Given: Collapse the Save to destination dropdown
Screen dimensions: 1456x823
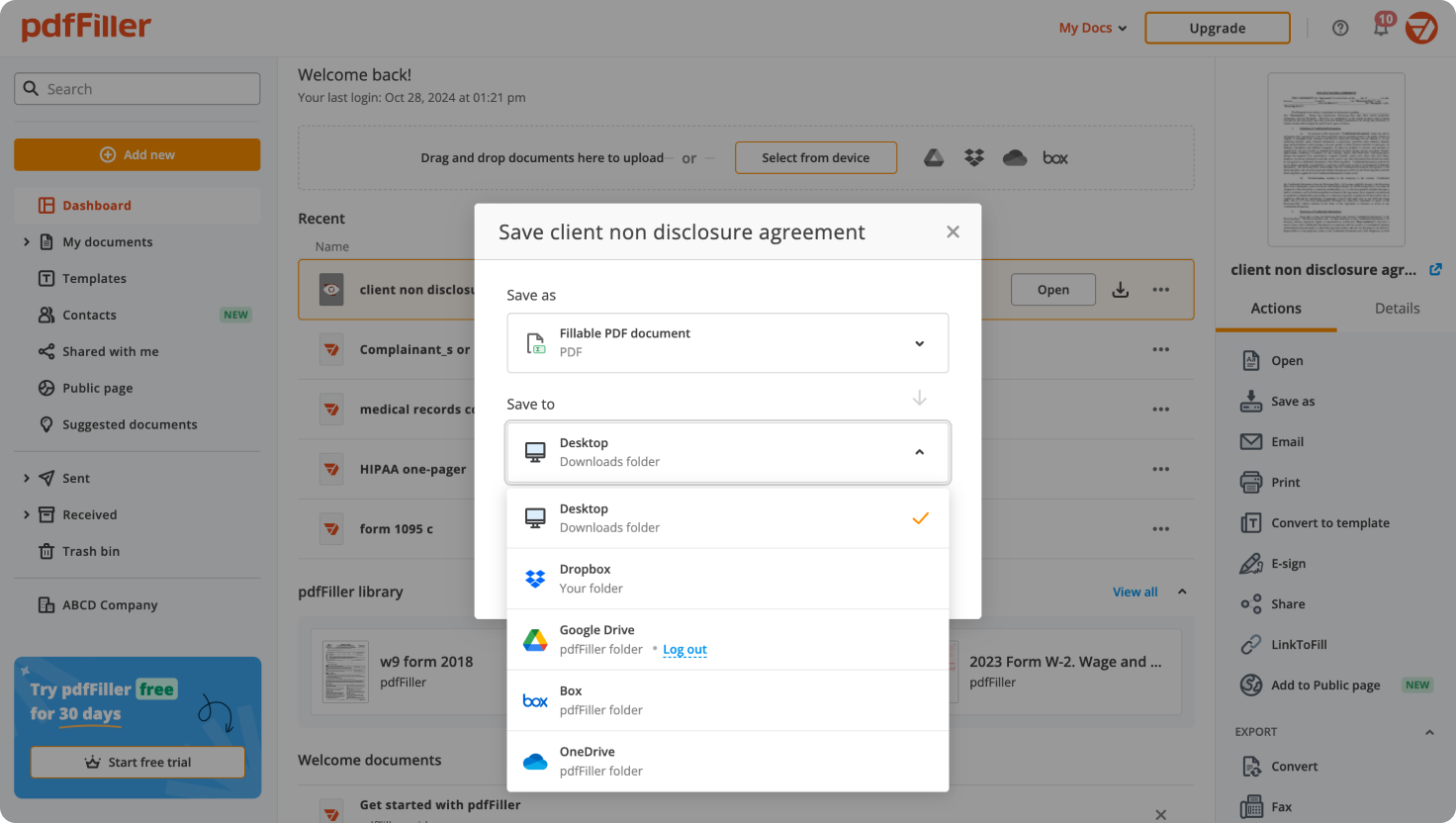Looking at the screenshot, I should coord(919,452).
